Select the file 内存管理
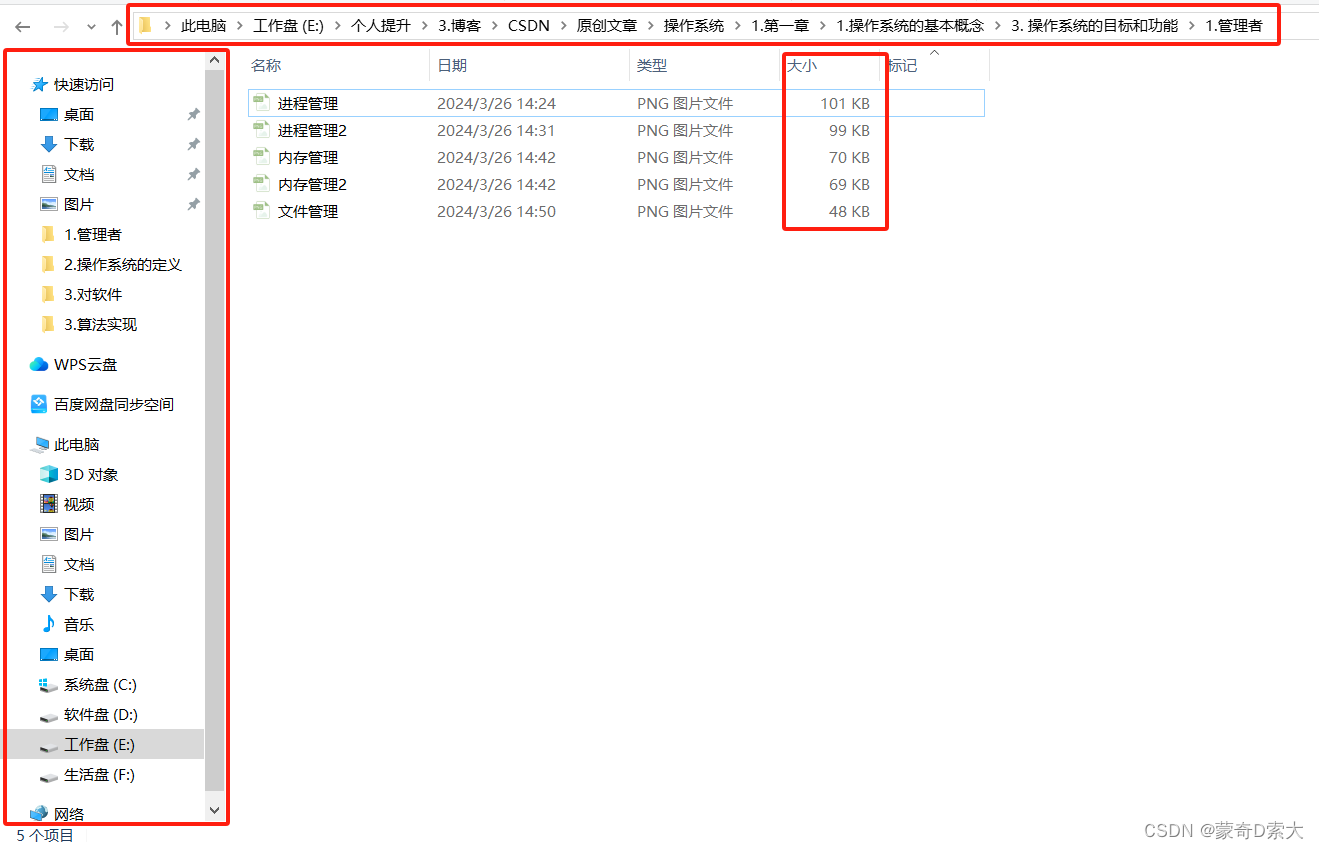This screenshot has width=1319, height=849. tap(308, 157)
